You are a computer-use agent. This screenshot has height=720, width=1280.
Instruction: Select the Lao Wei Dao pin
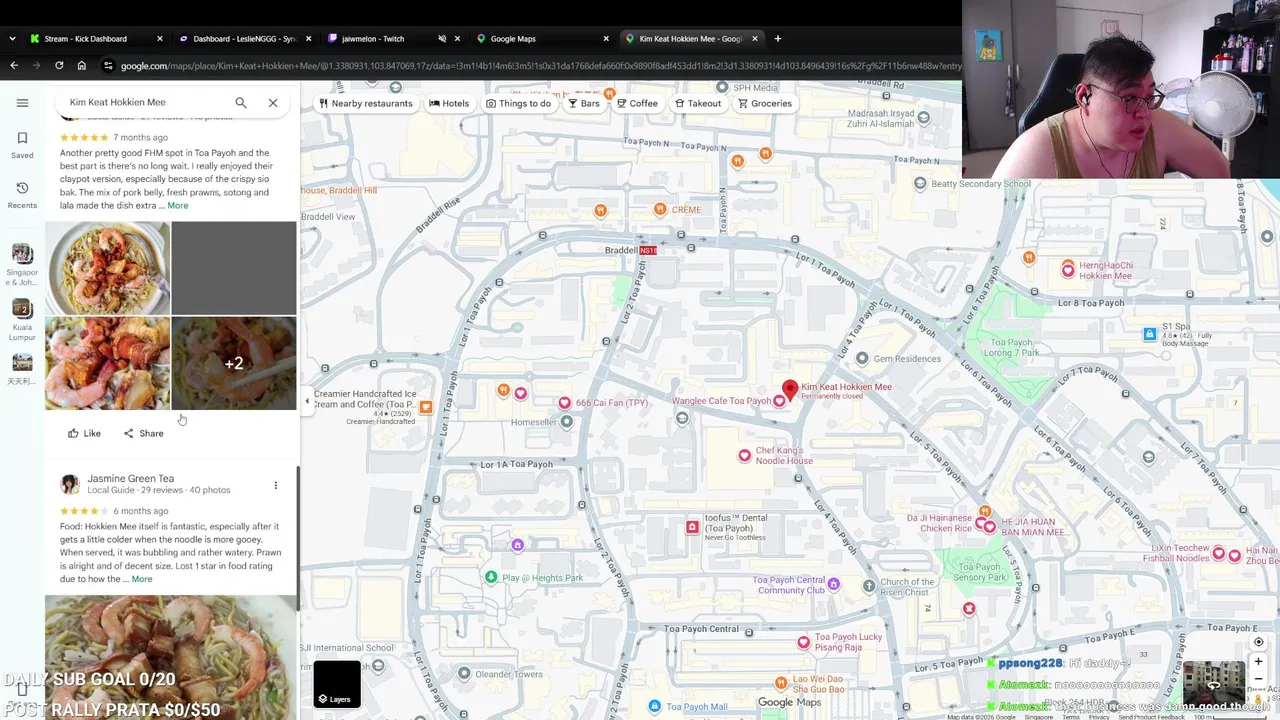pyautogui.click(x=782, y=684)
